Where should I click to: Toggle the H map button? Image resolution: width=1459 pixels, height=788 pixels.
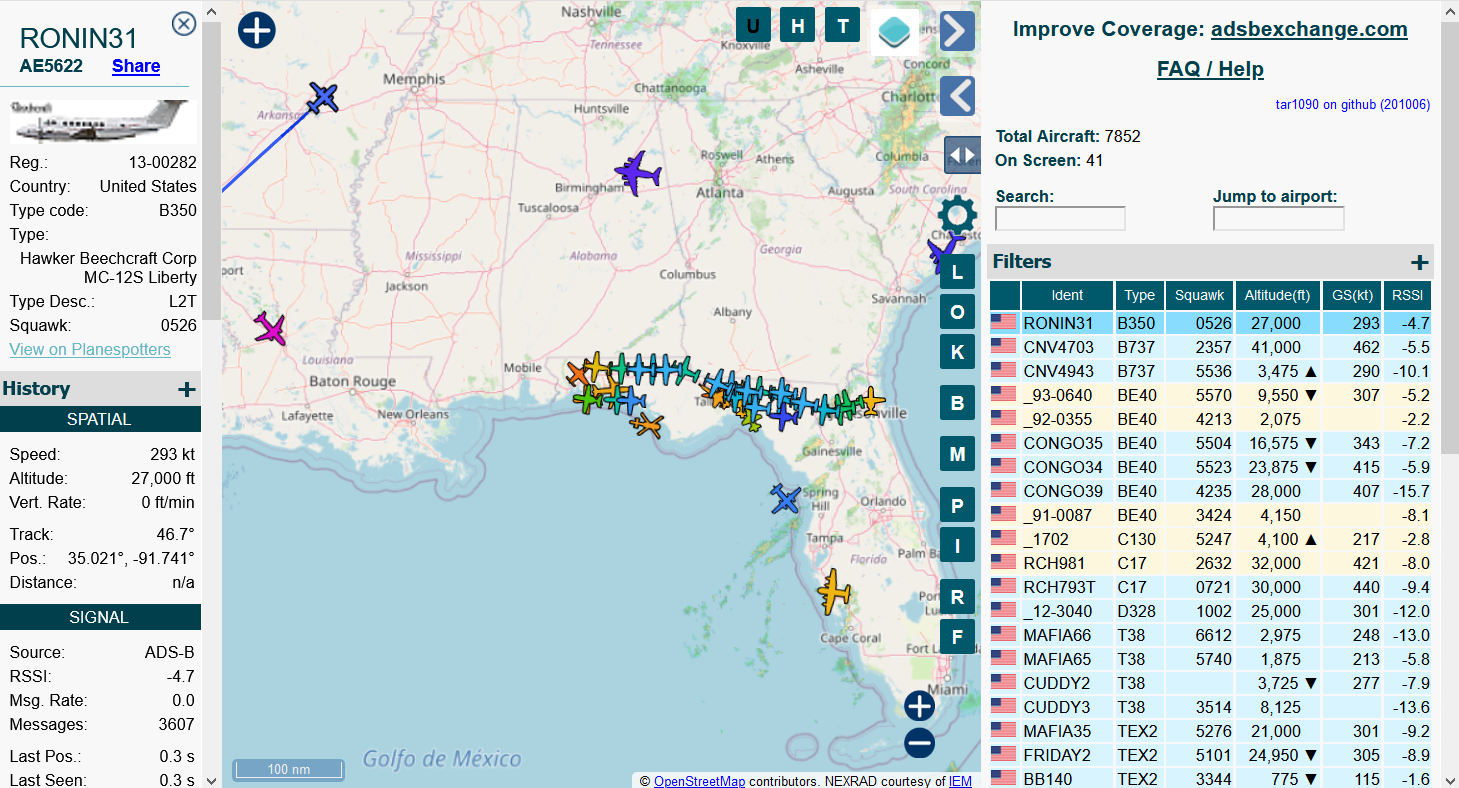[798, 26]
